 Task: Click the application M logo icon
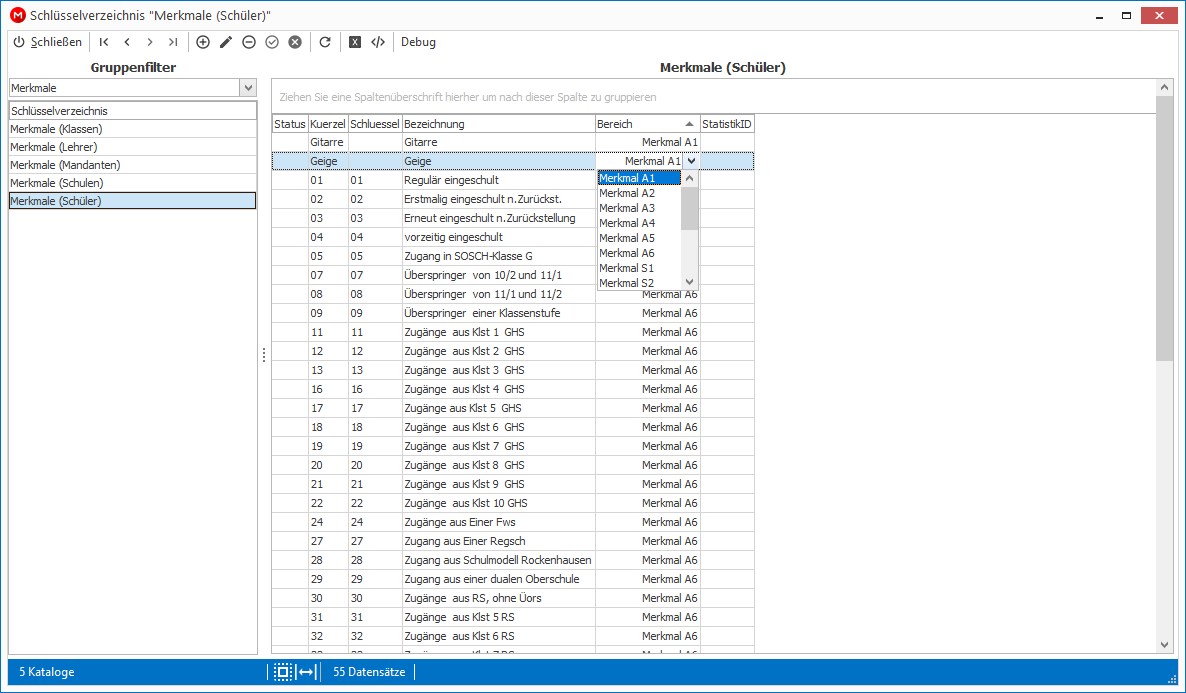17,15
